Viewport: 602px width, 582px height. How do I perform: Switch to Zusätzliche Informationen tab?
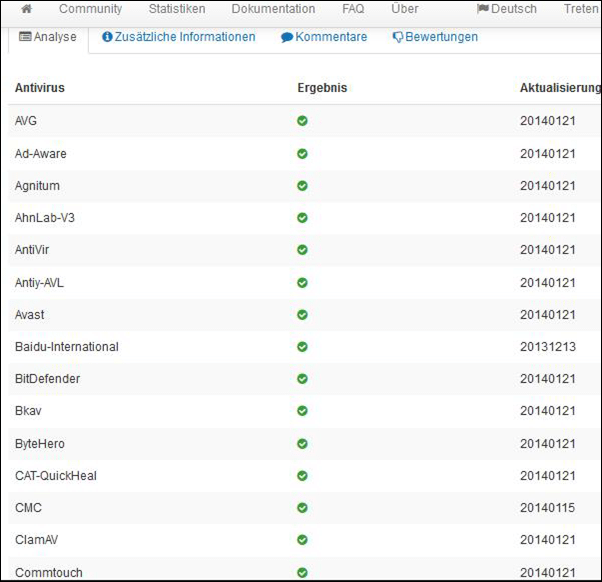click(x=179, y=37)
